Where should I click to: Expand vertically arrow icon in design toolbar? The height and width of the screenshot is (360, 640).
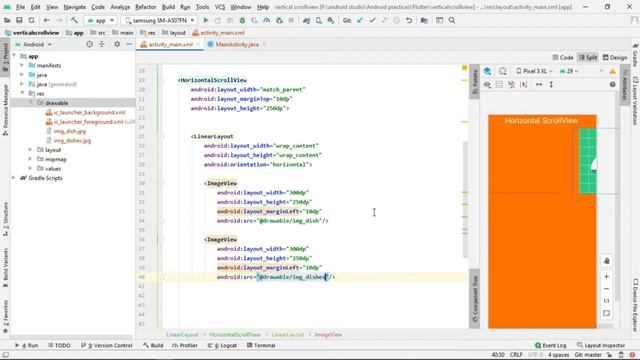point(551,84)
